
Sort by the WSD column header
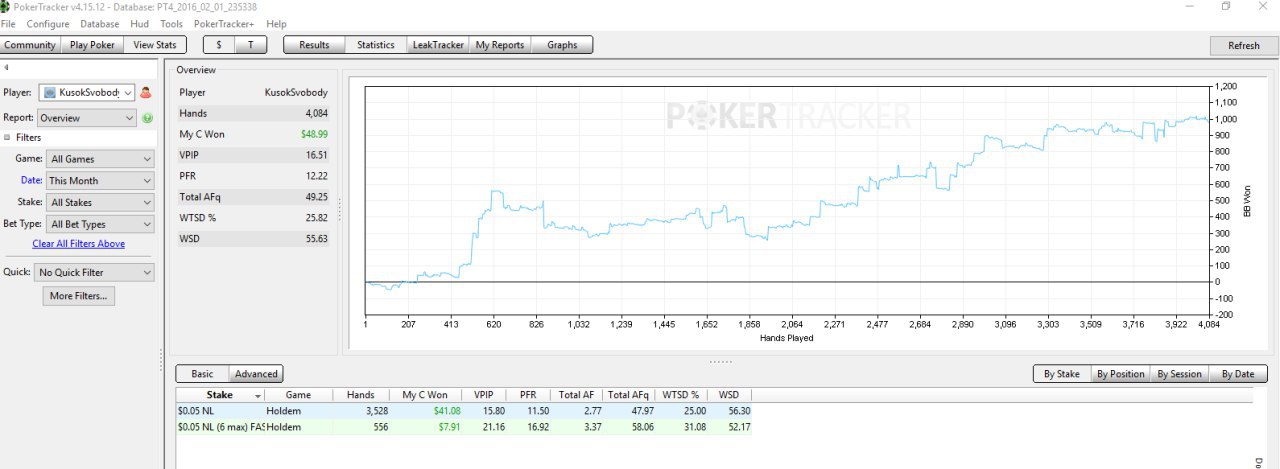pos(729,396)
